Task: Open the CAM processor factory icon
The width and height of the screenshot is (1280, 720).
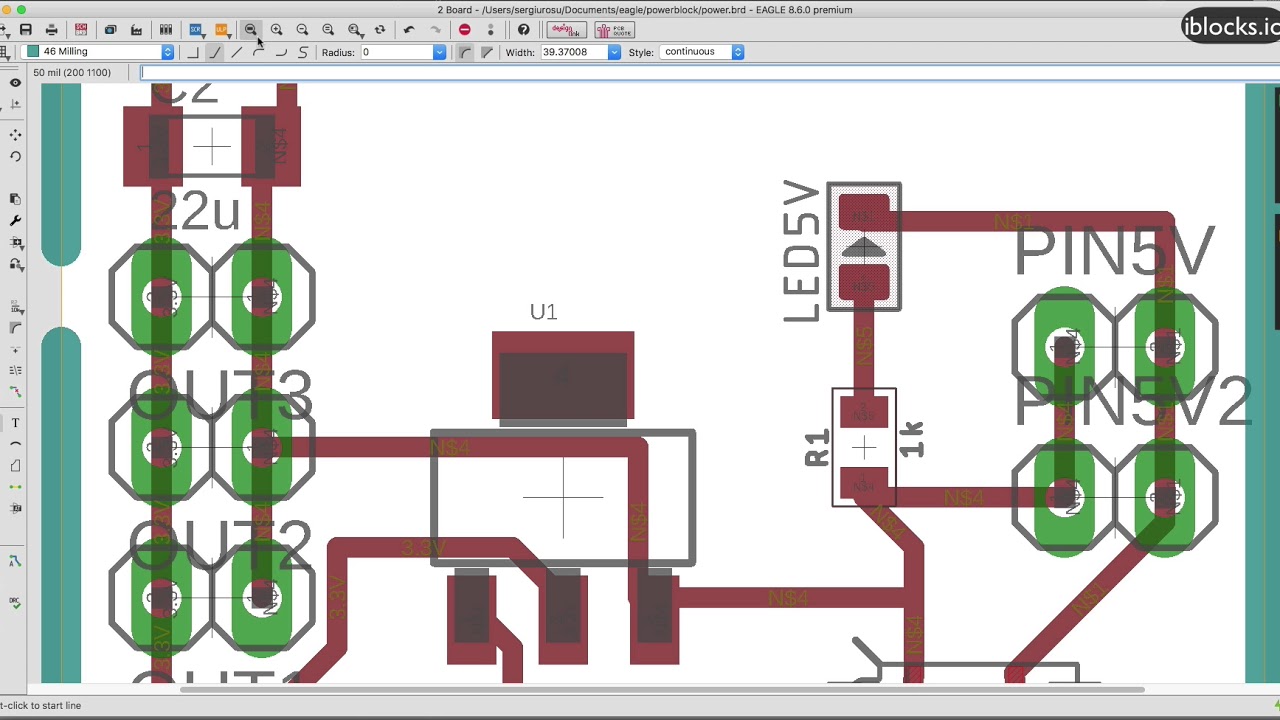Action: tap(136, 30)
